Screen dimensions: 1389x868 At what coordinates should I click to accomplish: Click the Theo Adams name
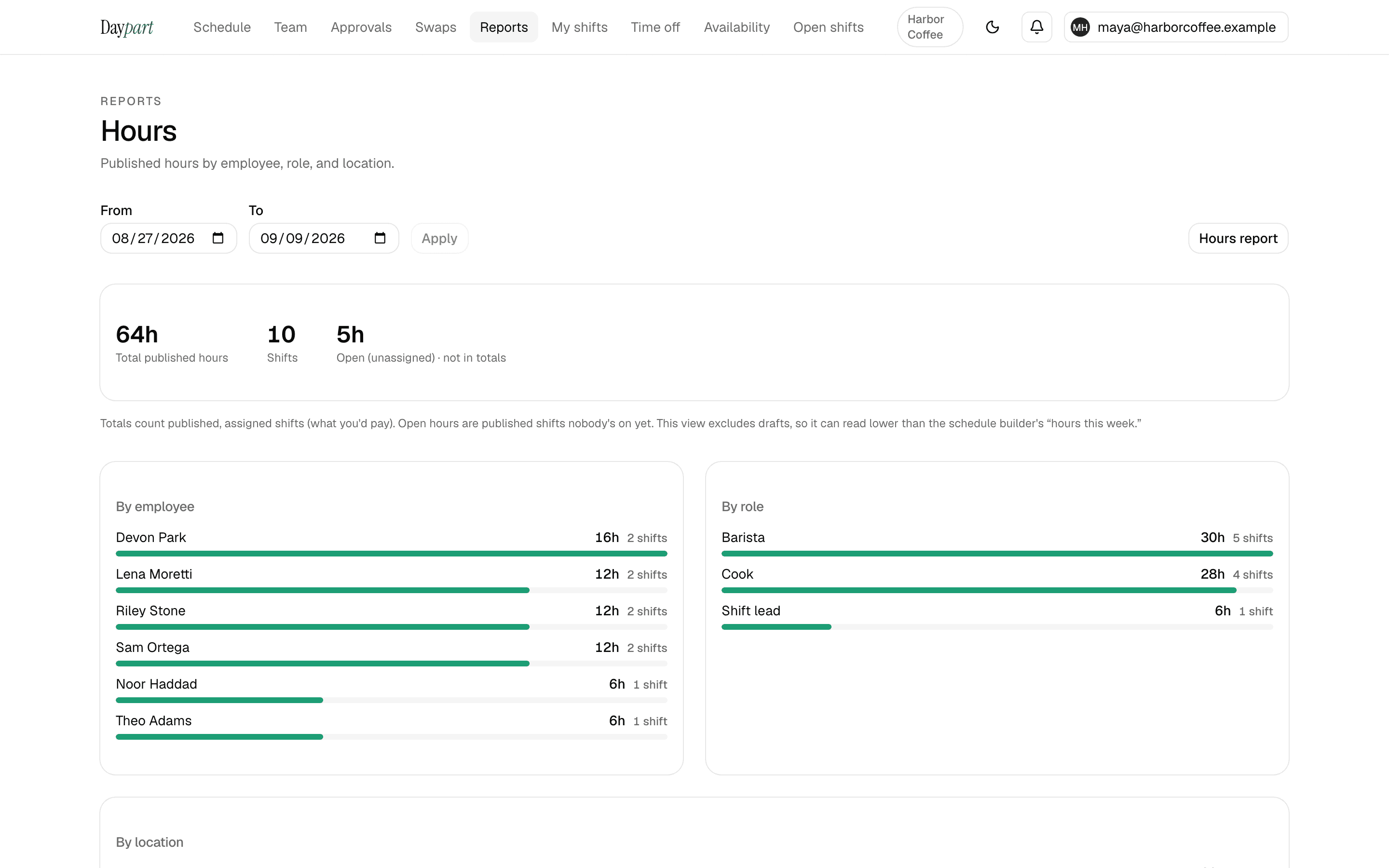(x=154, y=721)
